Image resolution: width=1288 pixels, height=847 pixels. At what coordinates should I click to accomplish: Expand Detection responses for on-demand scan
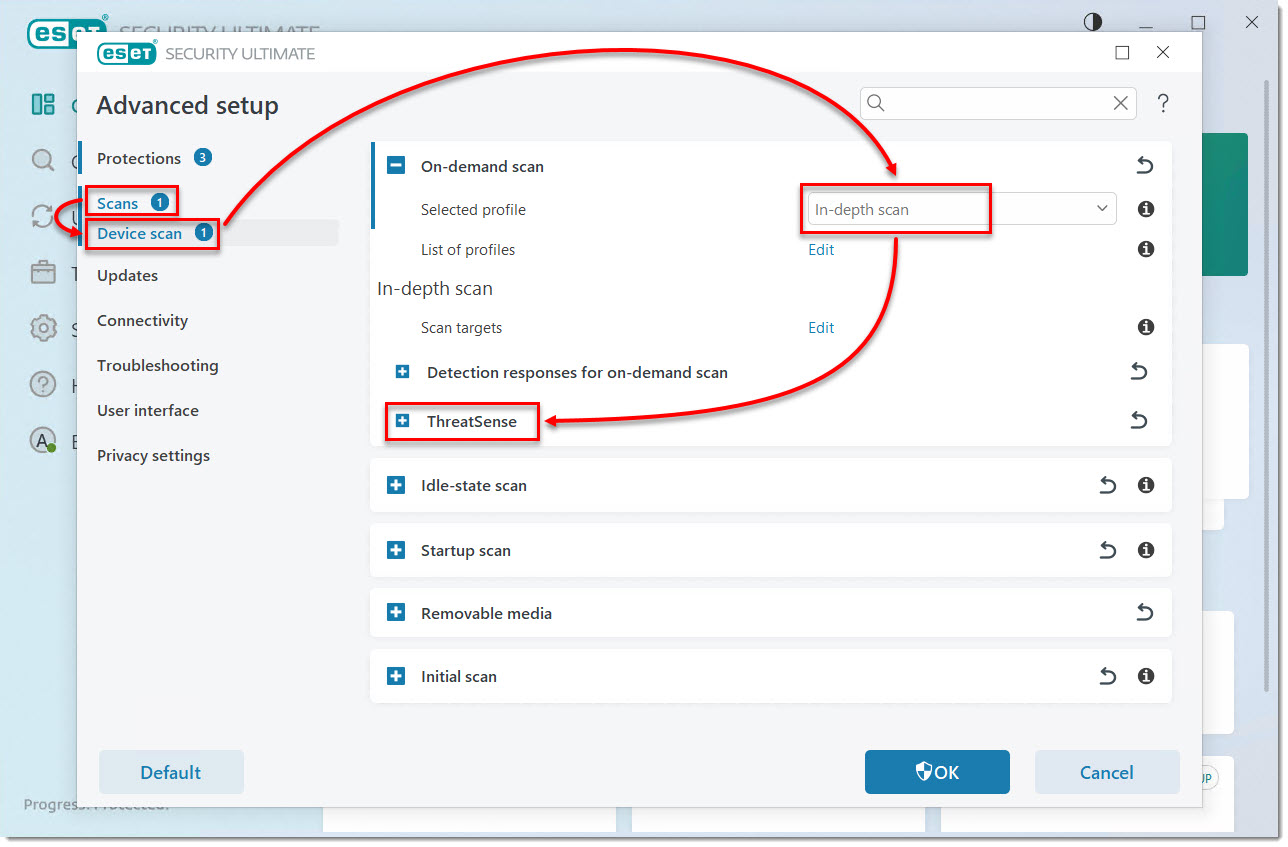[x=402, y=372]
